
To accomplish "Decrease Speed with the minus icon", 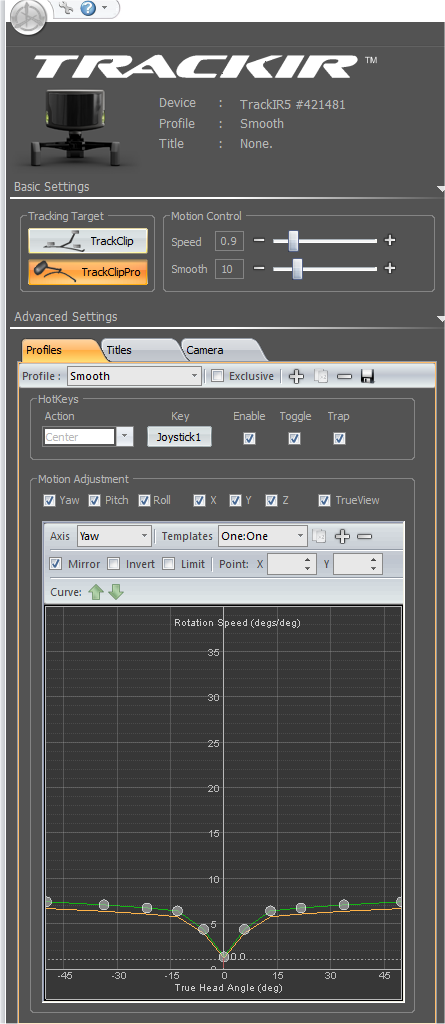I will click(x=259, y=241).
